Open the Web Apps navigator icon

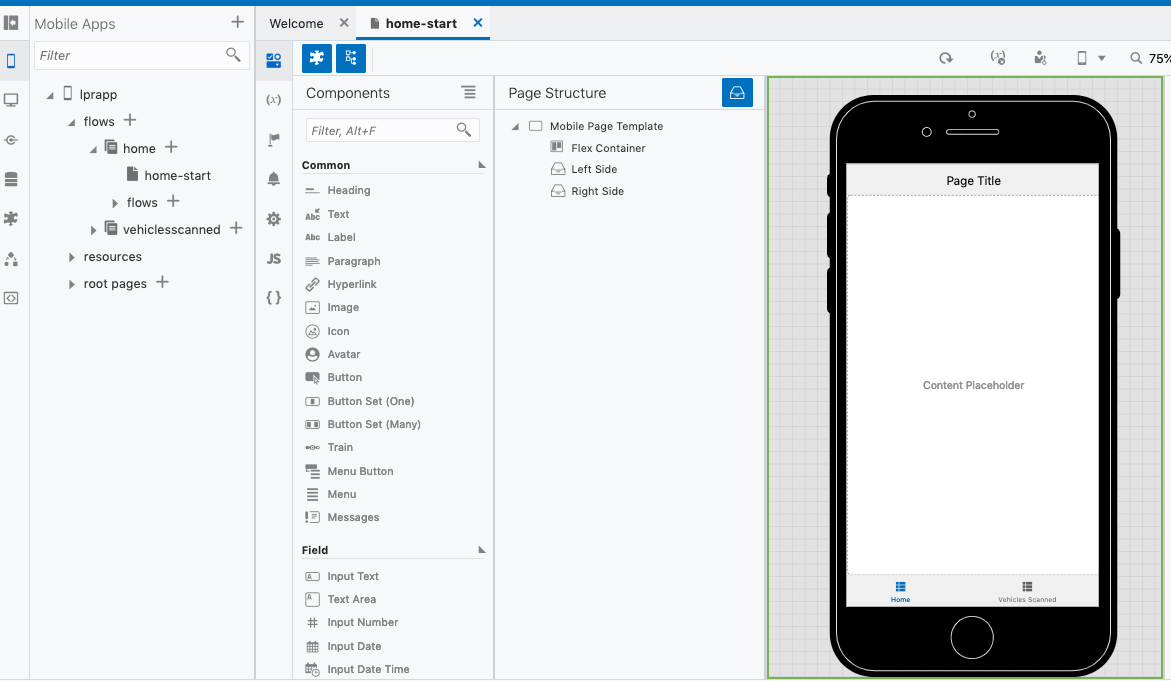[x=11, y=100]
